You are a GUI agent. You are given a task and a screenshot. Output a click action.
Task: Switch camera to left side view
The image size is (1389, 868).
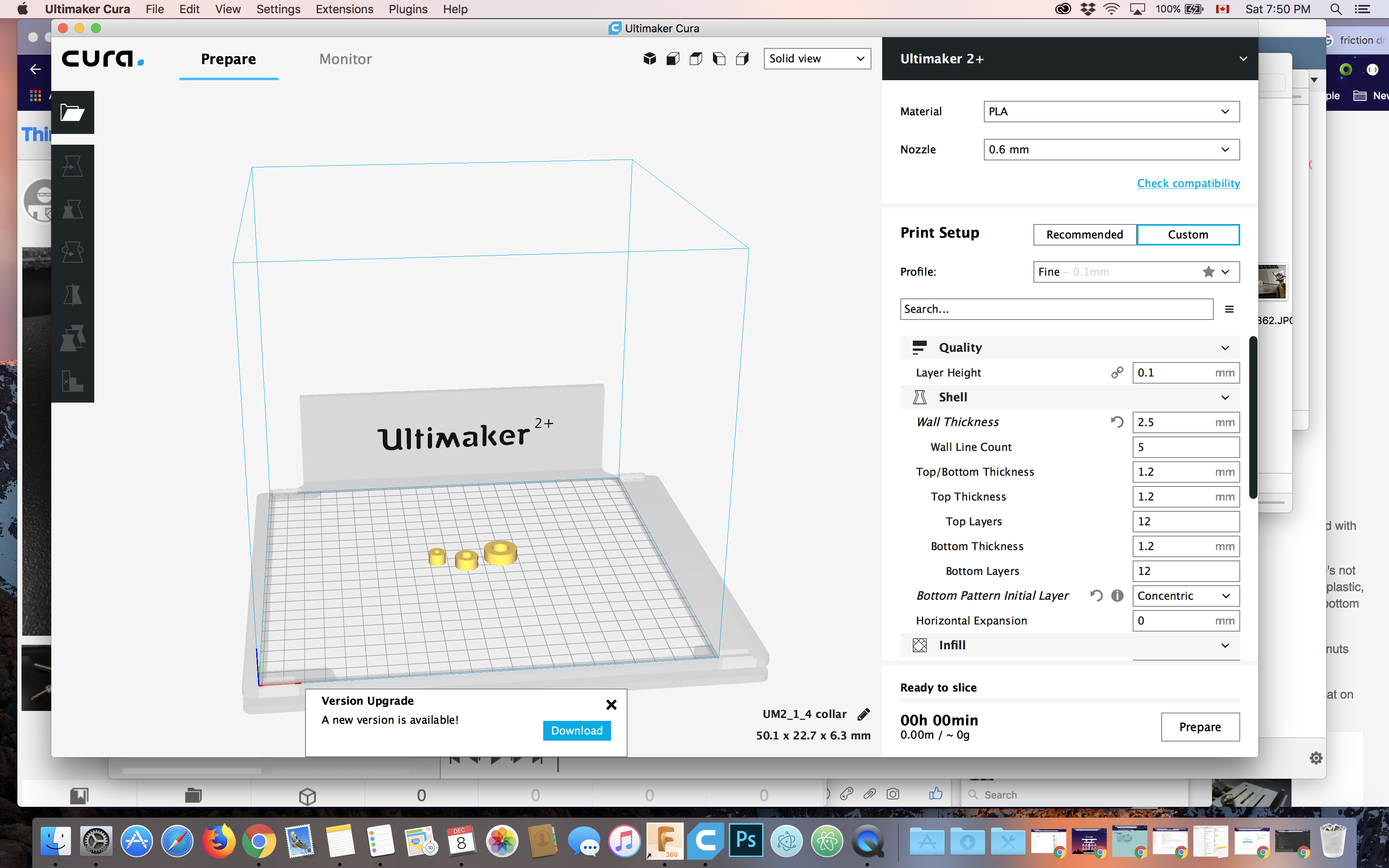point(719,59)
